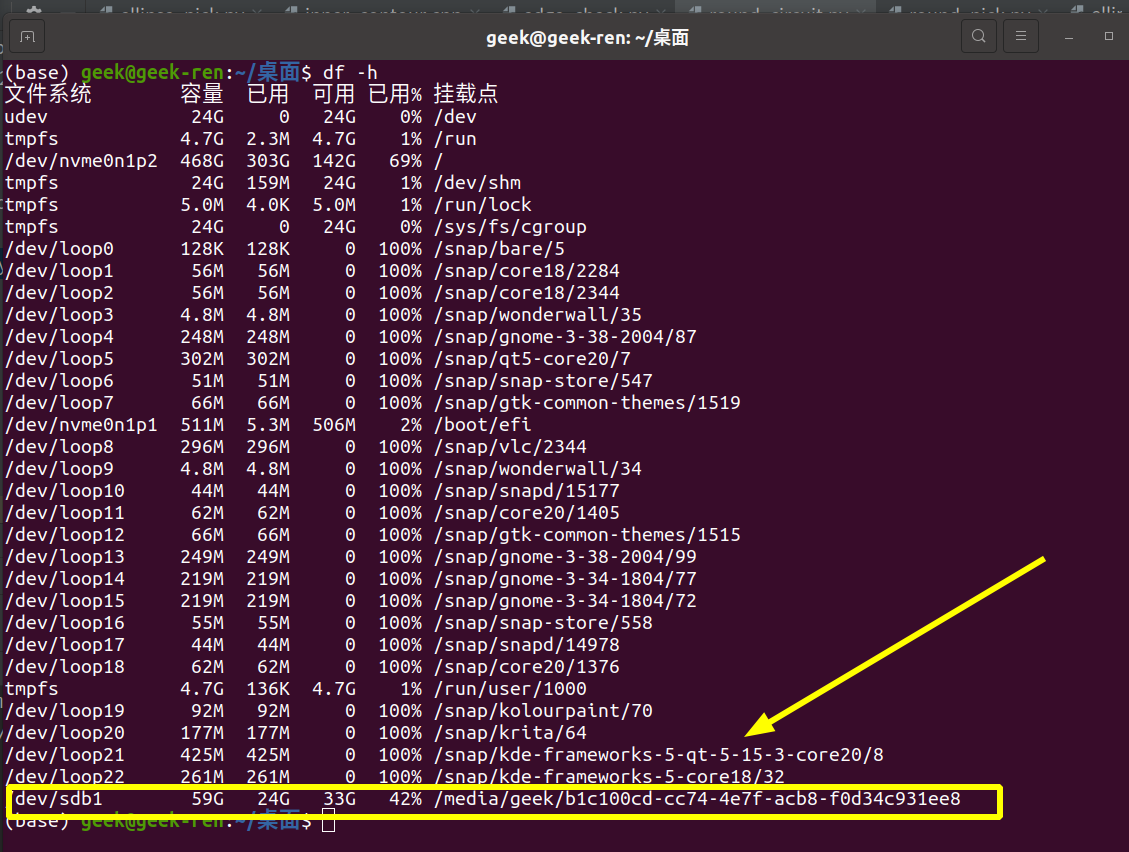Click the 42% usage value
This screenshot has height=852, width=1129.
click(406, 799)
